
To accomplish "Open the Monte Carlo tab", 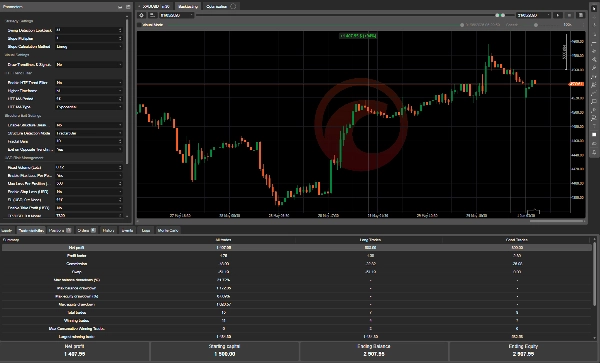I will coord(168,230).
